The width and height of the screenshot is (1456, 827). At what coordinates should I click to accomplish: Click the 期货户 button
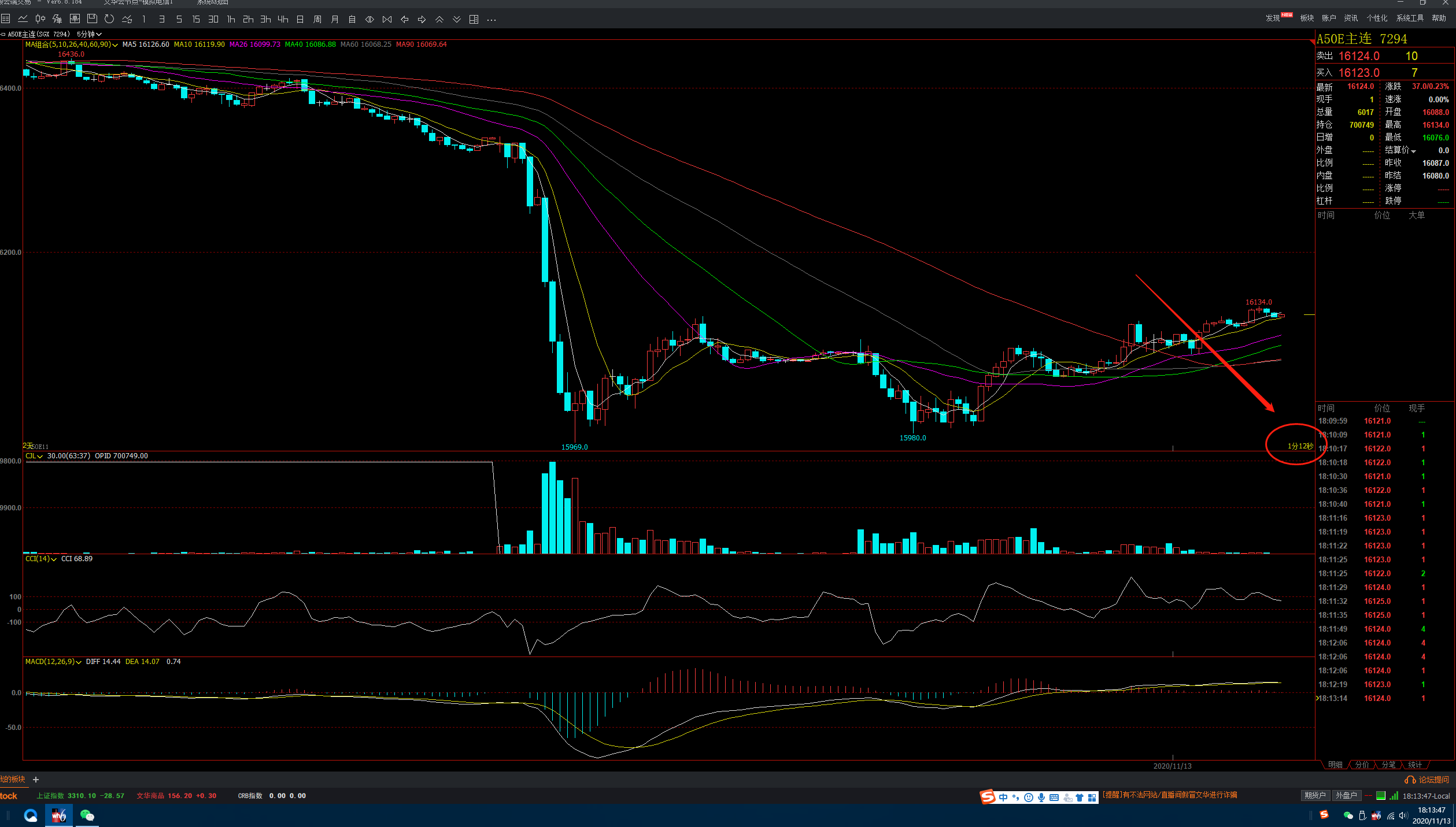1314,795
